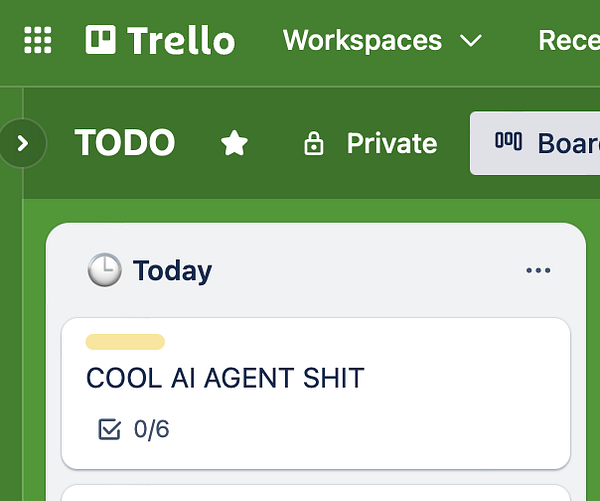Click the Board view bars icon
The height and width of the screenshot is (501, 600).
click(x=508, y=142)
